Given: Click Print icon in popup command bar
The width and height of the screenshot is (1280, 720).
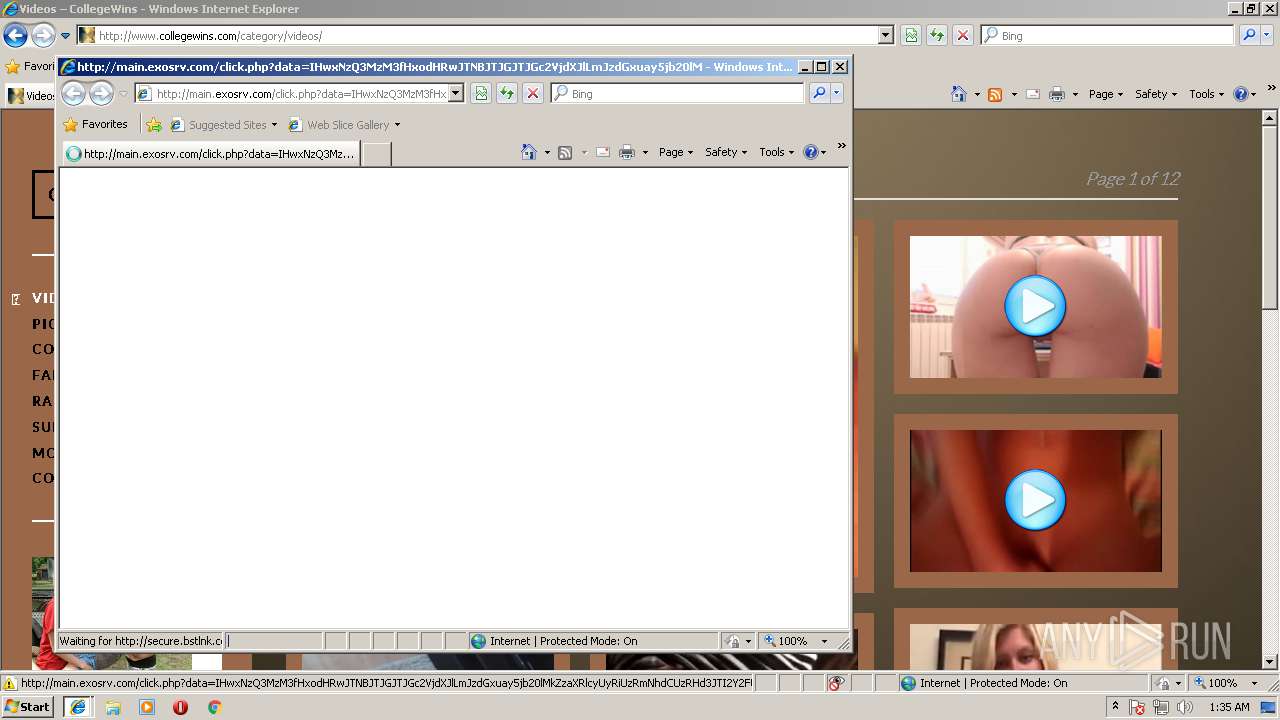Looking at the screenshot, I should (627, 152).
